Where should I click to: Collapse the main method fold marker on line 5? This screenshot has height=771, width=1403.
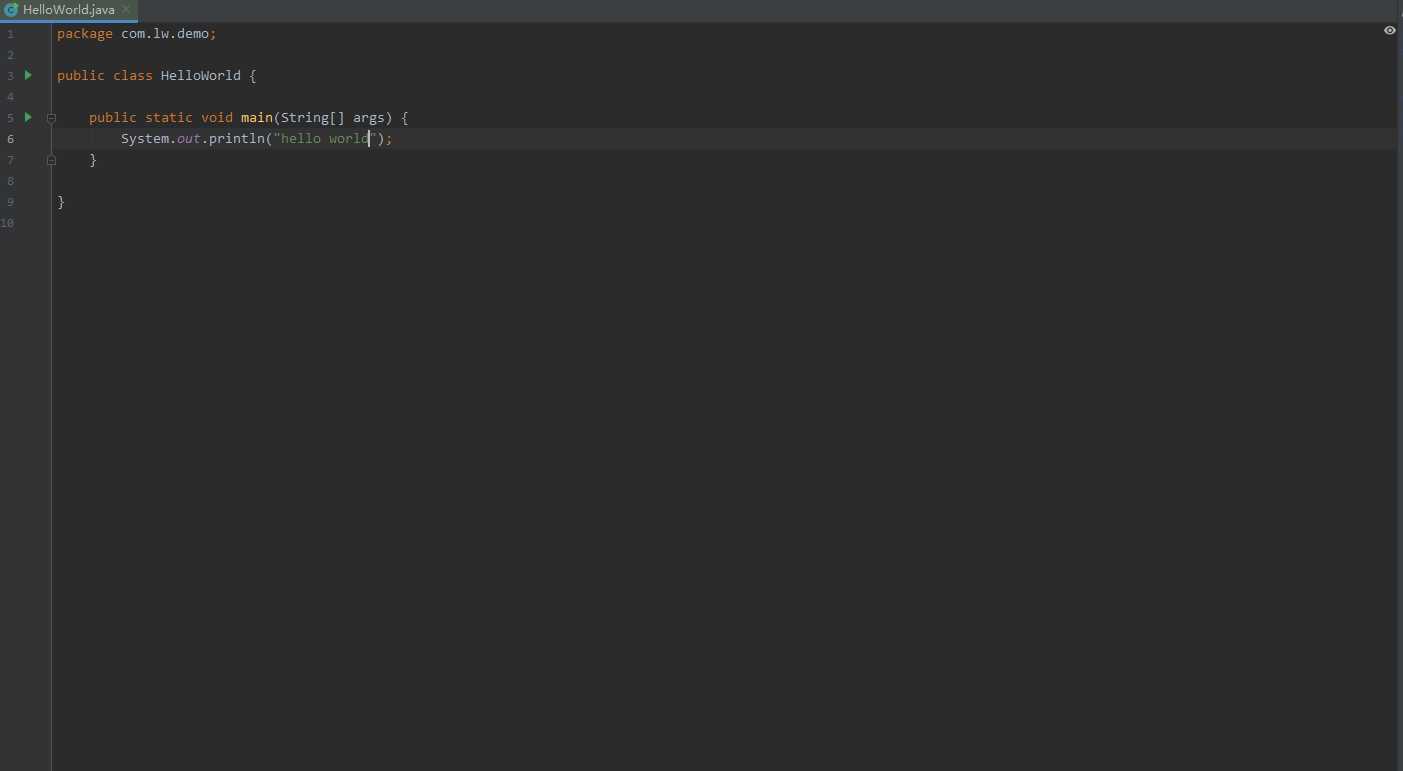[51, 118]
